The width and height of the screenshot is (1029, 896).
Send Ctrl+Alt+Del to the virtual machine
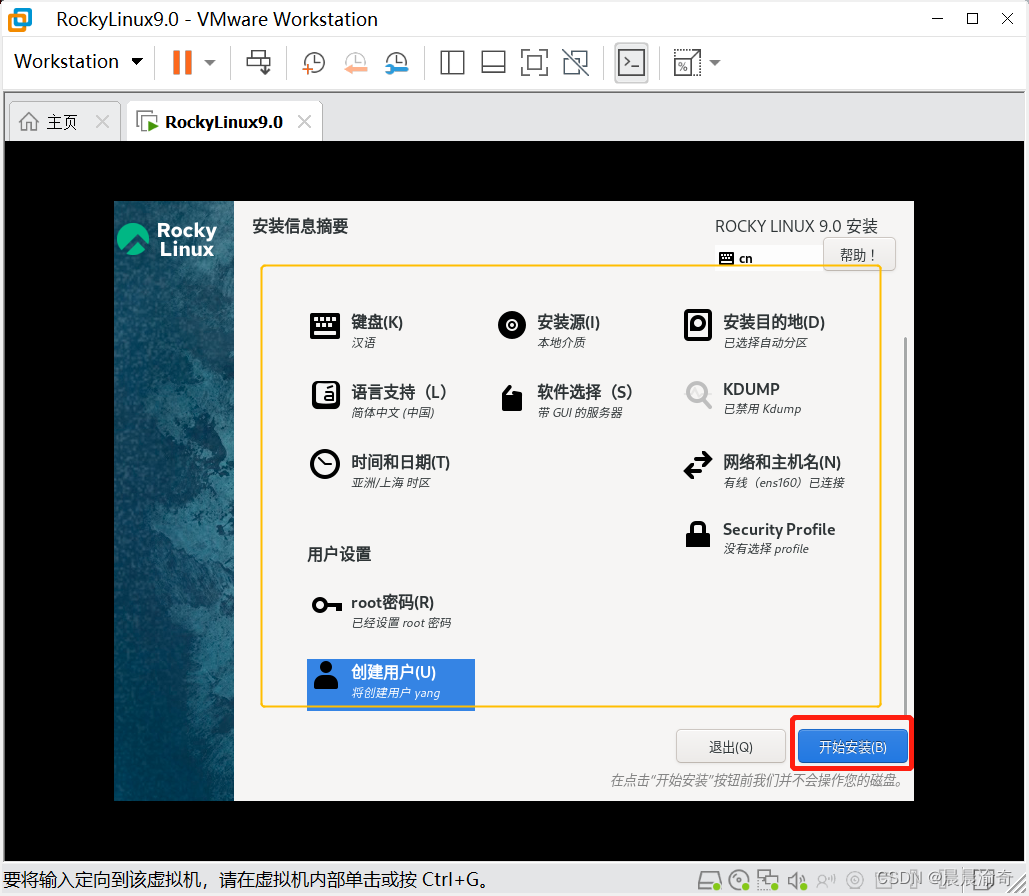click(x=258, y=62)
